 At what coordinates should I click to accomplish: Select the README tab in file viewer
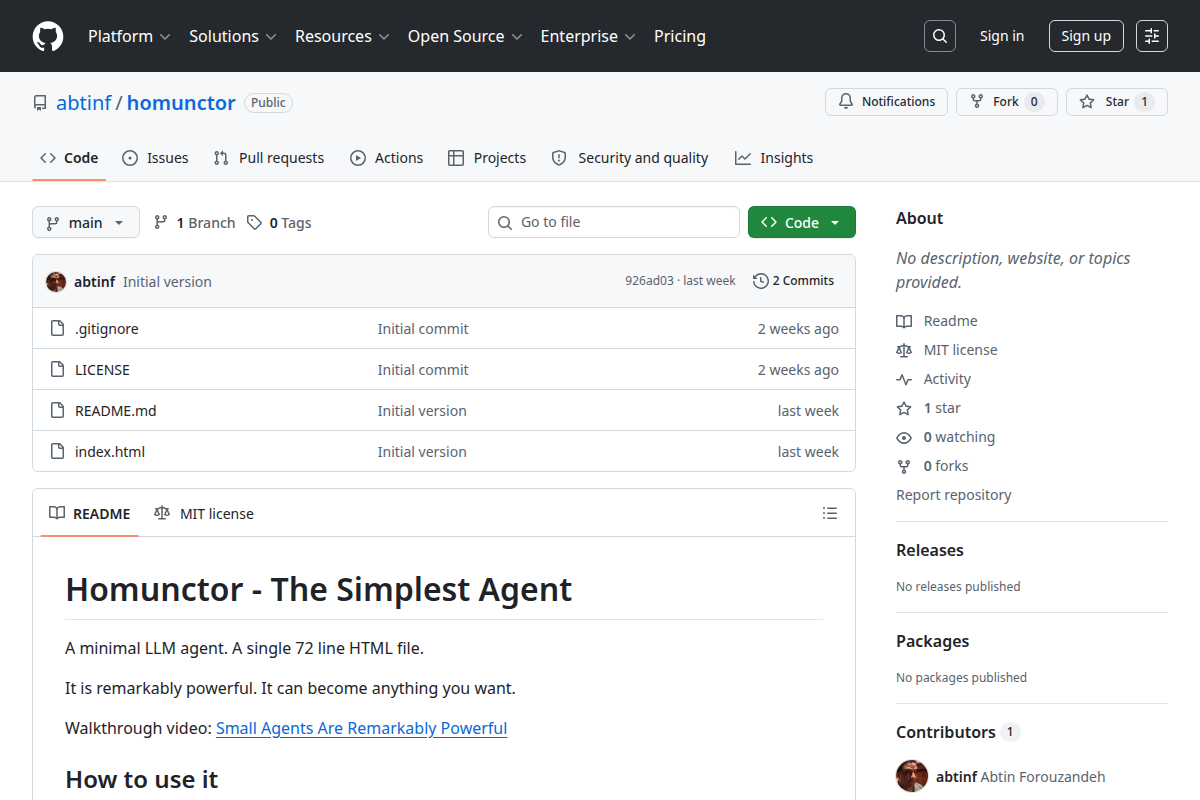[x=90, y=513]
